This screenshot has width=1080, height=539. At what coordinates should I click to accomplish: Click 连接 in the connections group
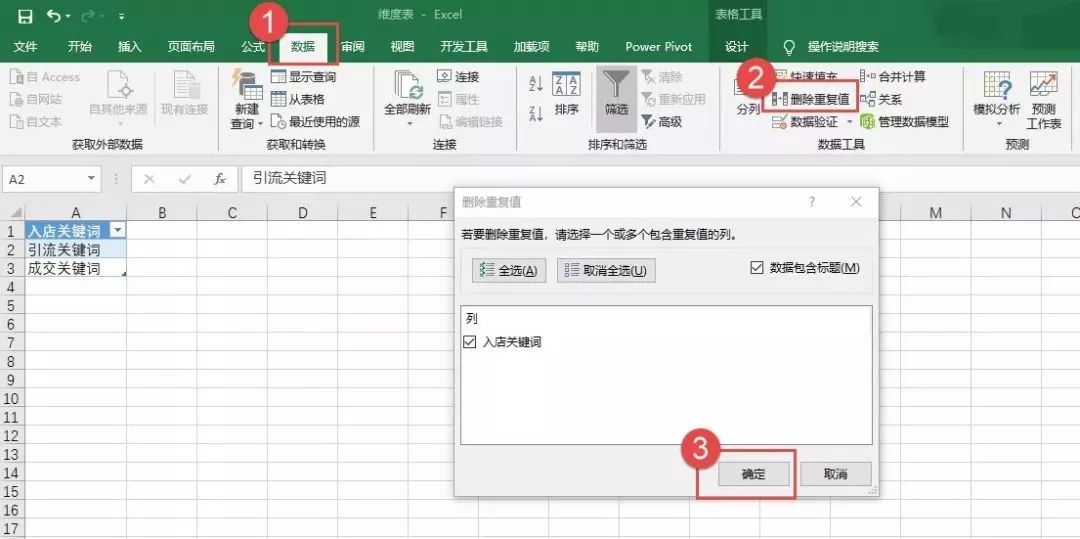459,77
